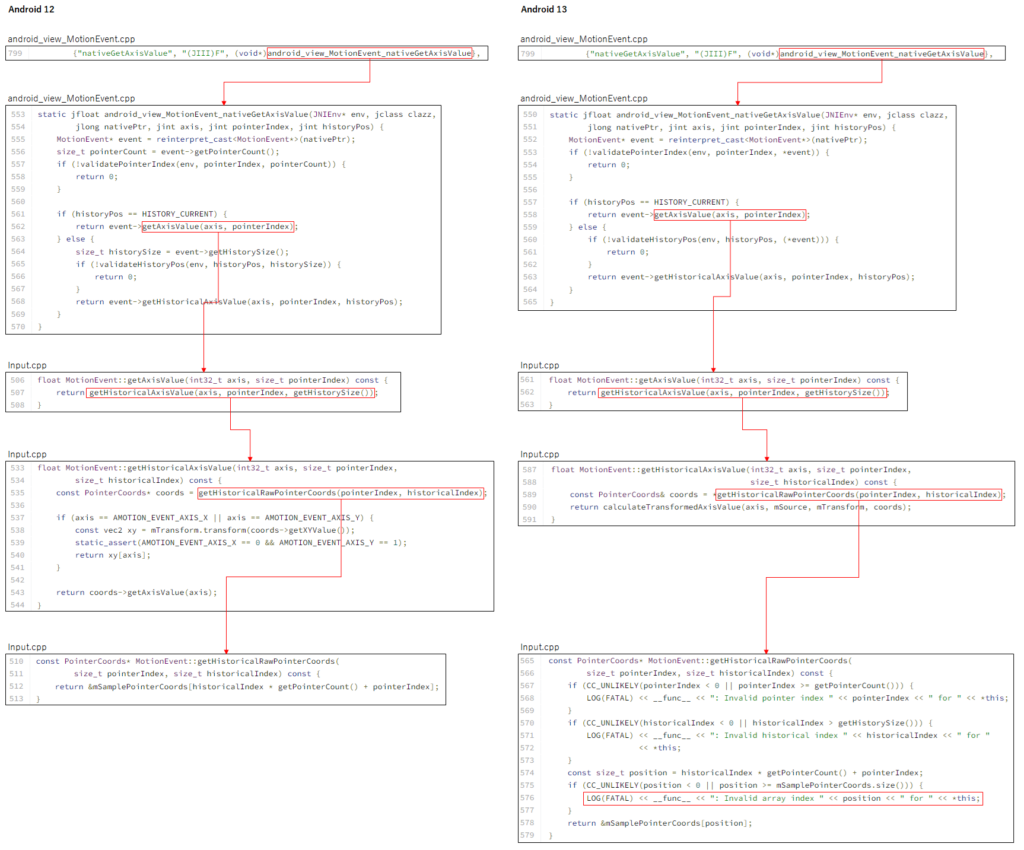Click highlighted getHistoricalAxisValue call on Android 12 line 507
This screenshot has height=850, width=1024.
[231, 392]
